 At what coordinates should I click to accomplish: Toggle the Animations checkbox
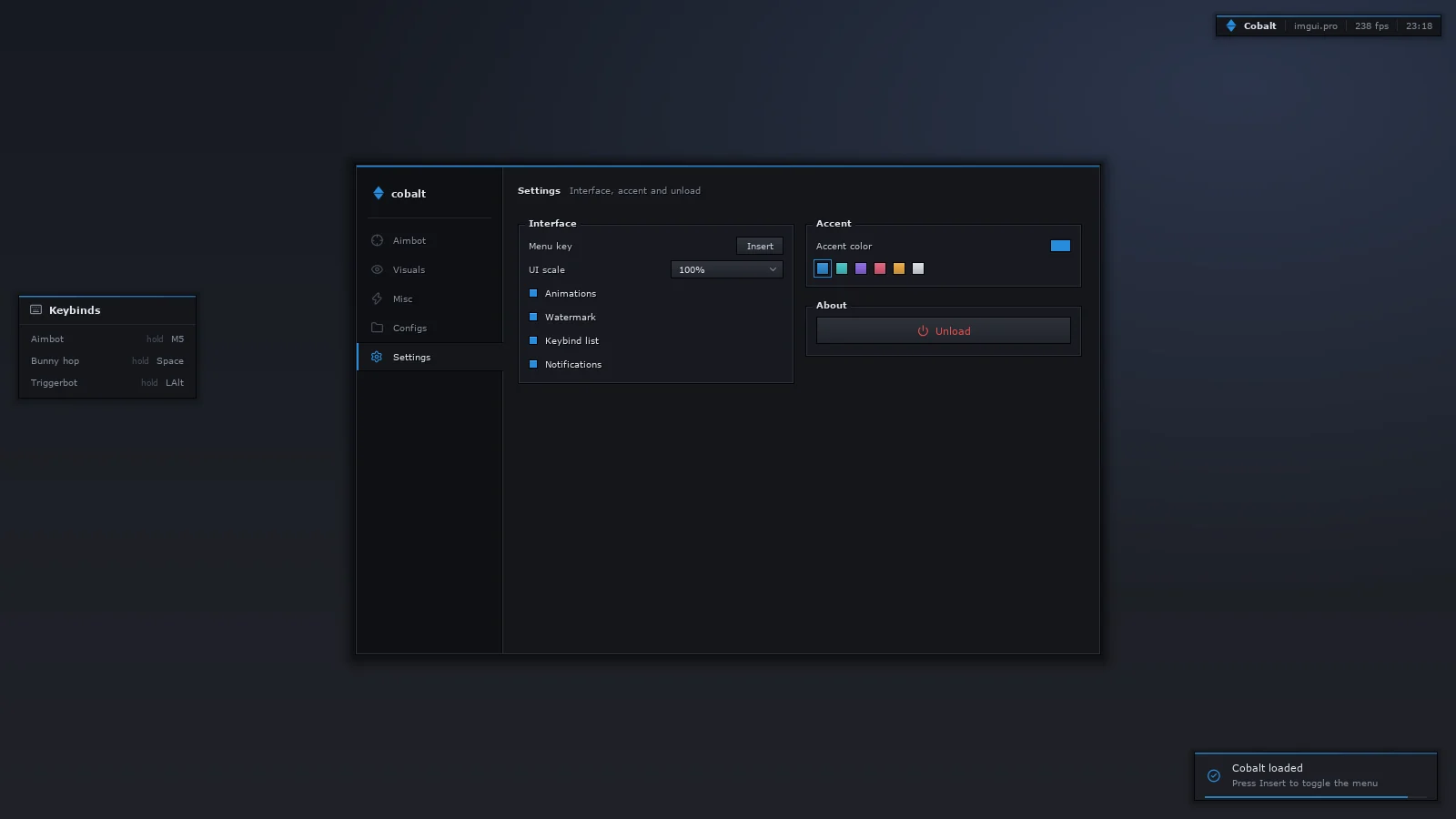coord(533,293)
